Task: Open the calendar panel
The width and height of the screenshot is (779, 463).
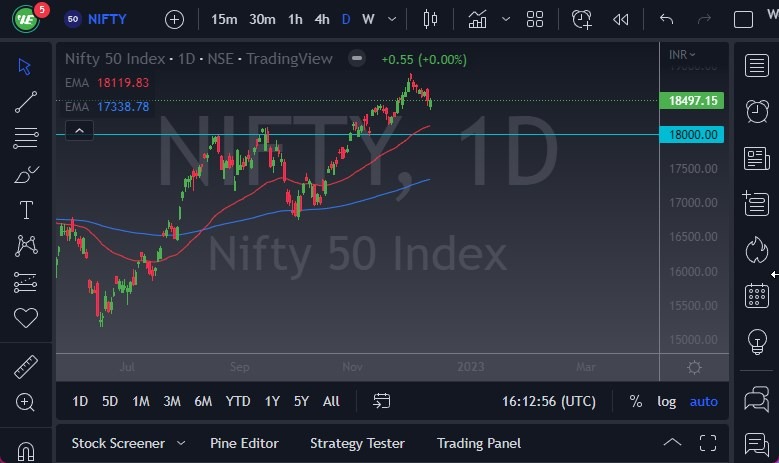Action: (x=757, y=296)
